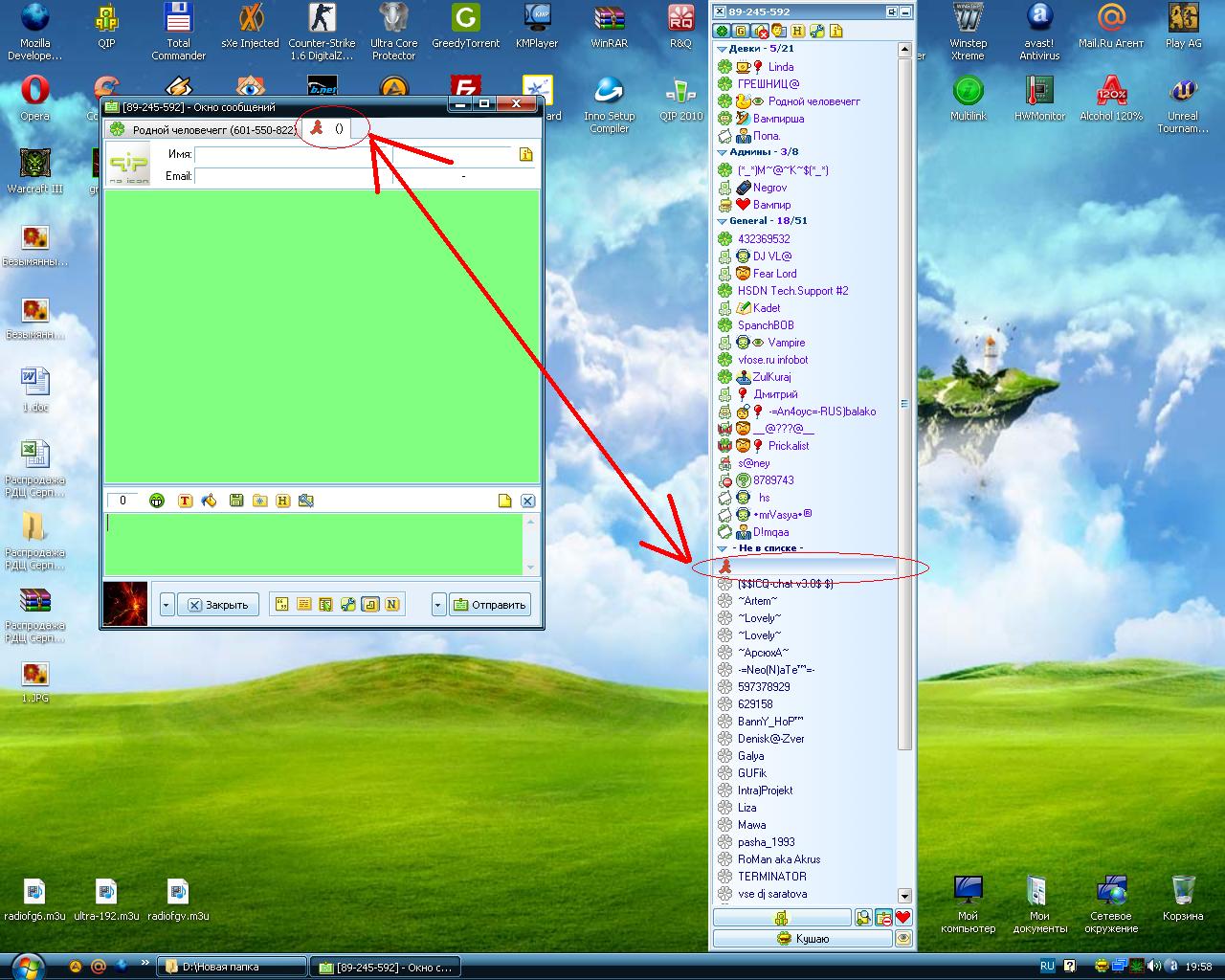Image resolution: width=1225 pixels, height=980 pixels.
Task: Click the H history icon in contact list toolbar
Action: (x=797, y=32)
